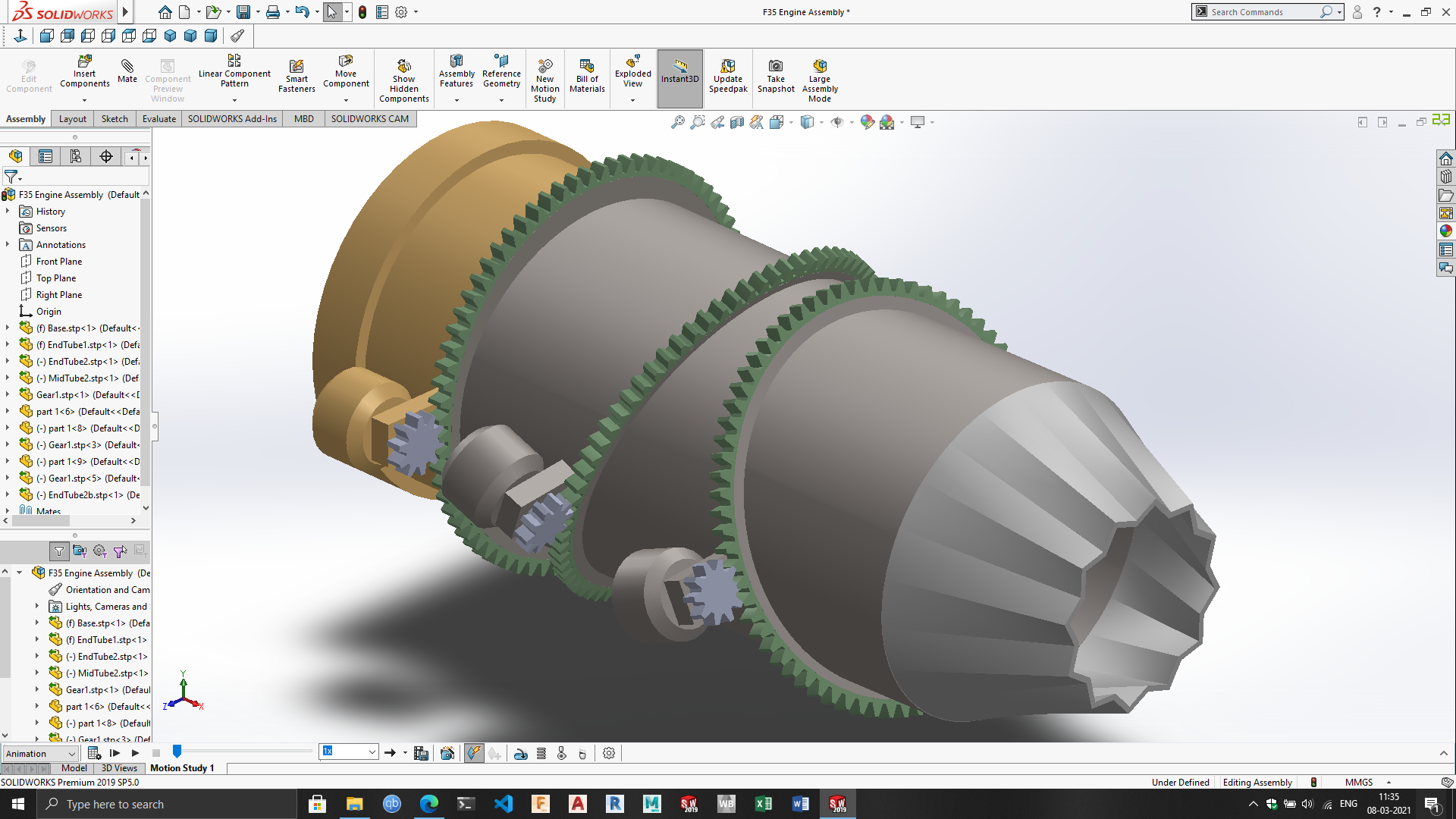This screenshot has height=819, width=1456.
Task: Switch to the Evaluate tab
Action: (x=159, y=119)
